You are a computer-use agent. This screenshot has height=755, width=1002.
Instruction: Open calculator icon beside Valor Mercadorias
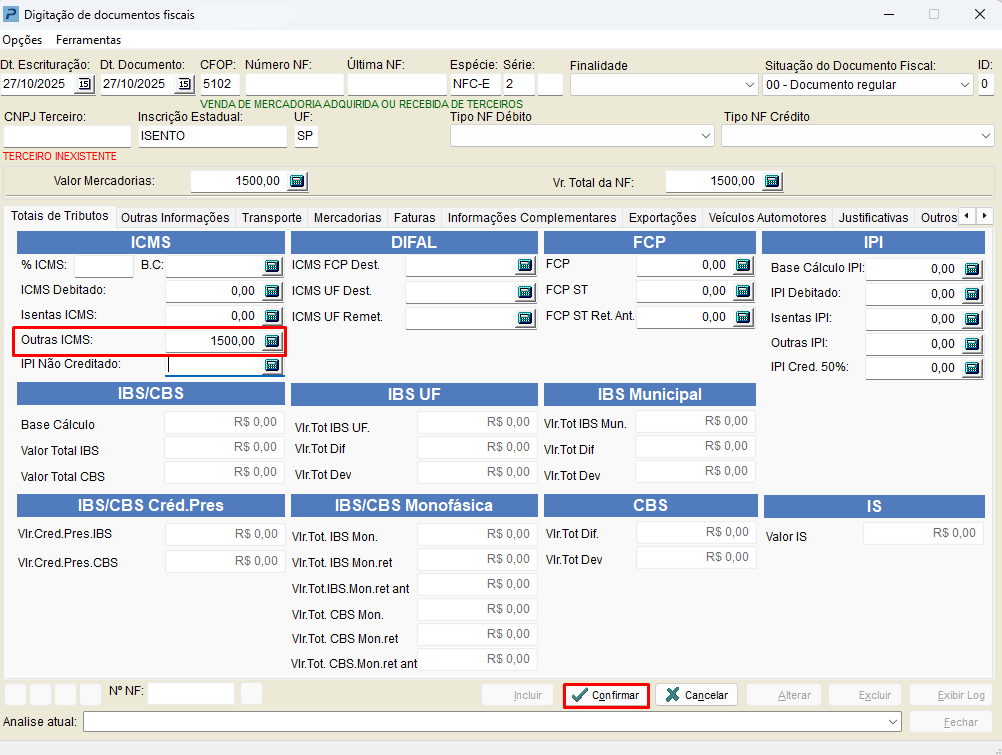pos(297,181)
